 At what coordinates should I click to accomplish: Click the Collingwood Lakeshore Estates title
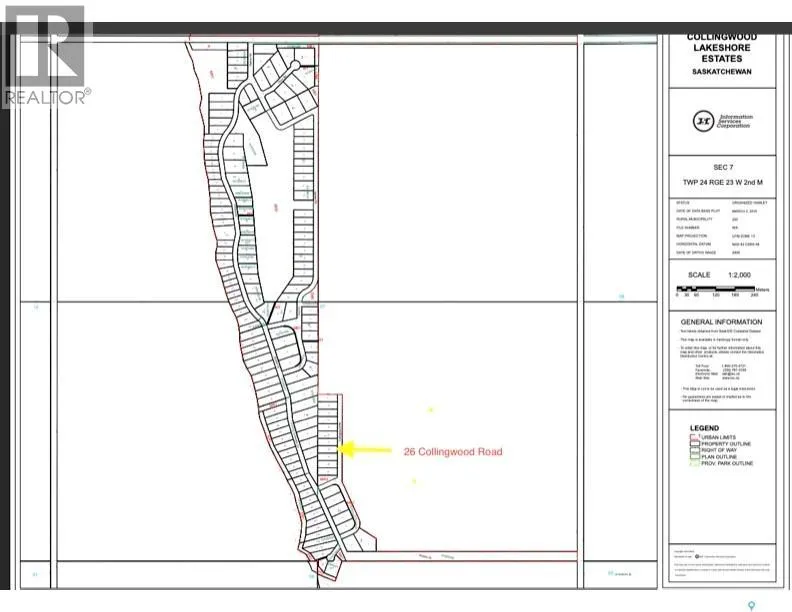(722, 48)
